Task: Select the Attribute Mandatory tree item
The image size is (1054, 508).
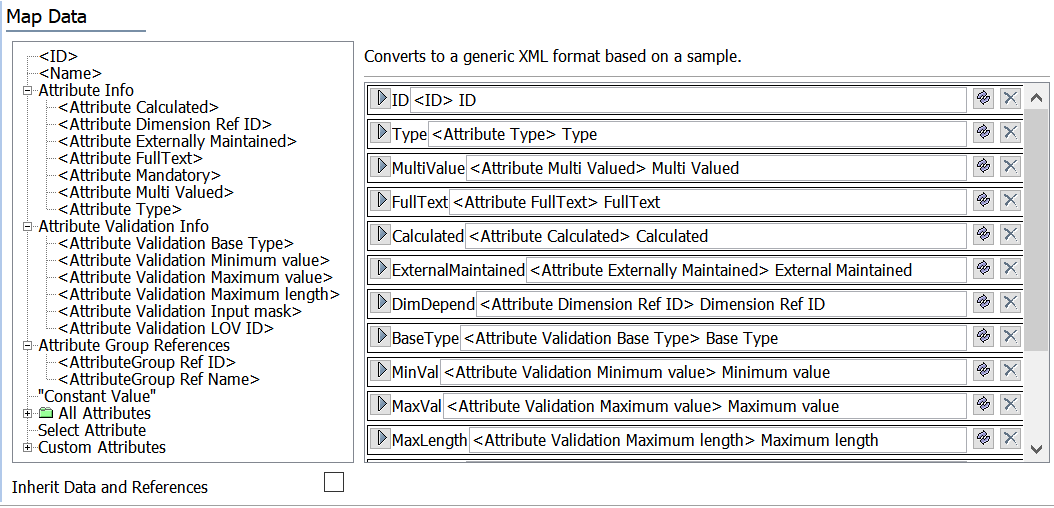Action: (x=139, y=175)
